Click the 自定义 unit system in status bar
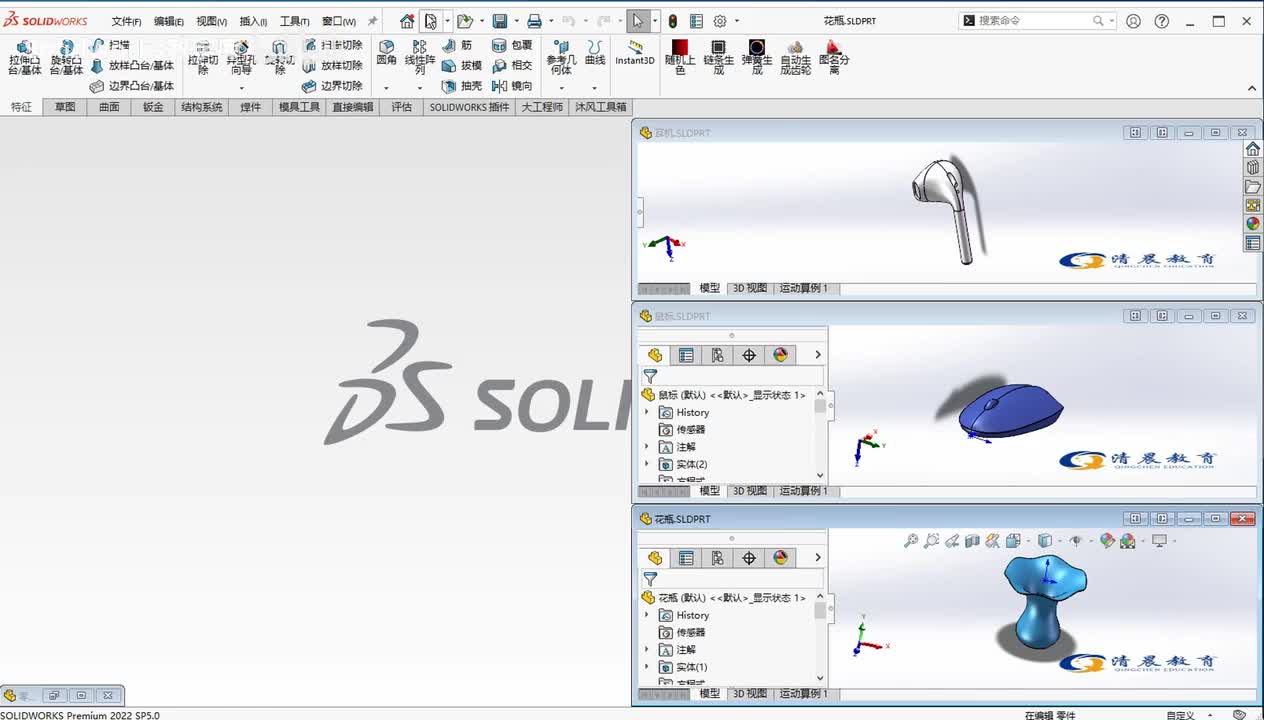The height and width of the screenshot is (720, 1264). point(1180,715)
